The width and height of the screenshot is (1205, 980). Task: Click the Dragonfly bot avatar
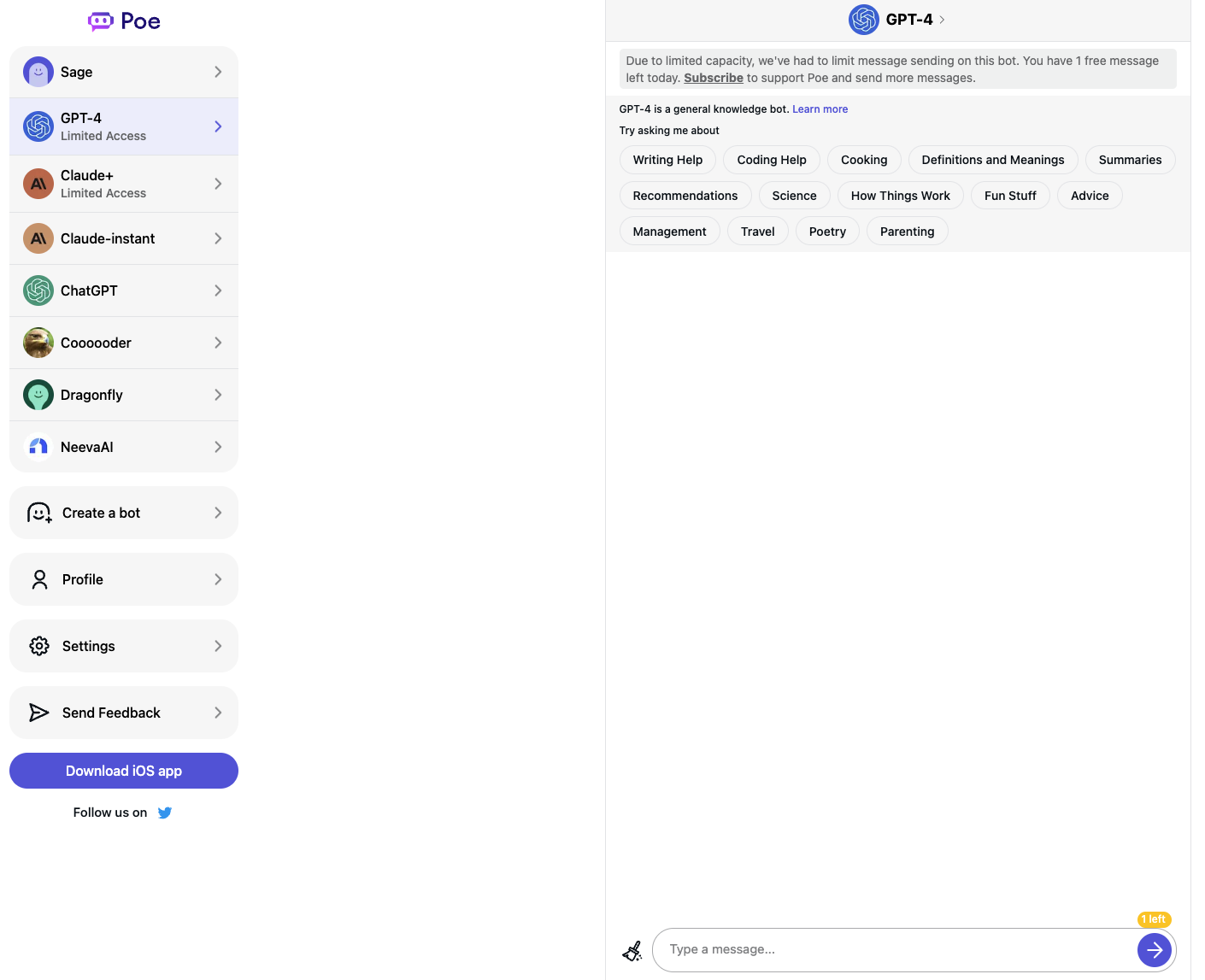pyautogui.click(x=38, y=395)
